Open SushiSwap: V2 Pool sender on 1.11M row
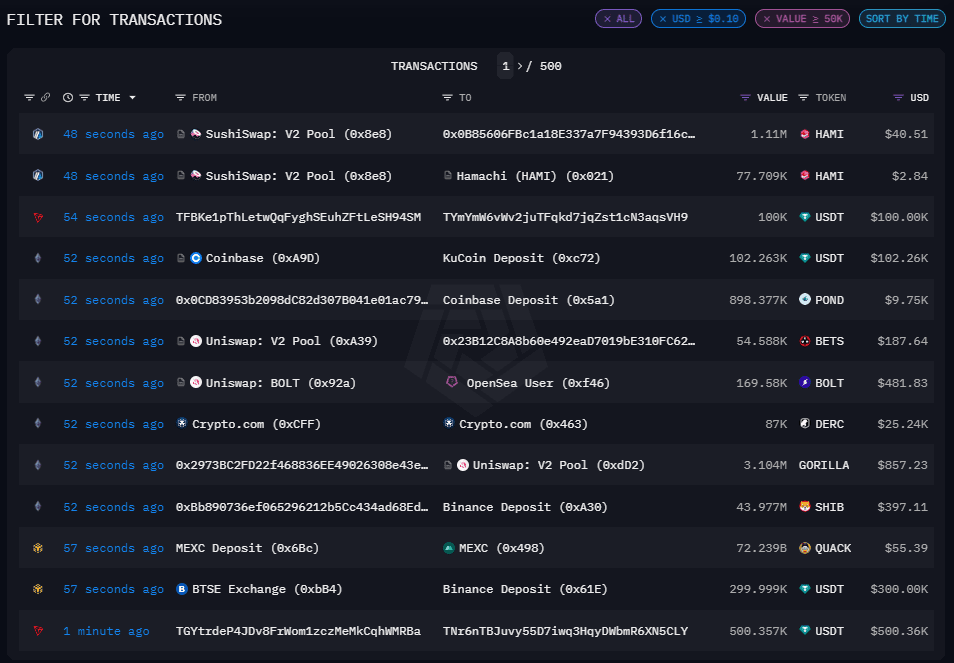The image size is (954, 663). (299, 134)
